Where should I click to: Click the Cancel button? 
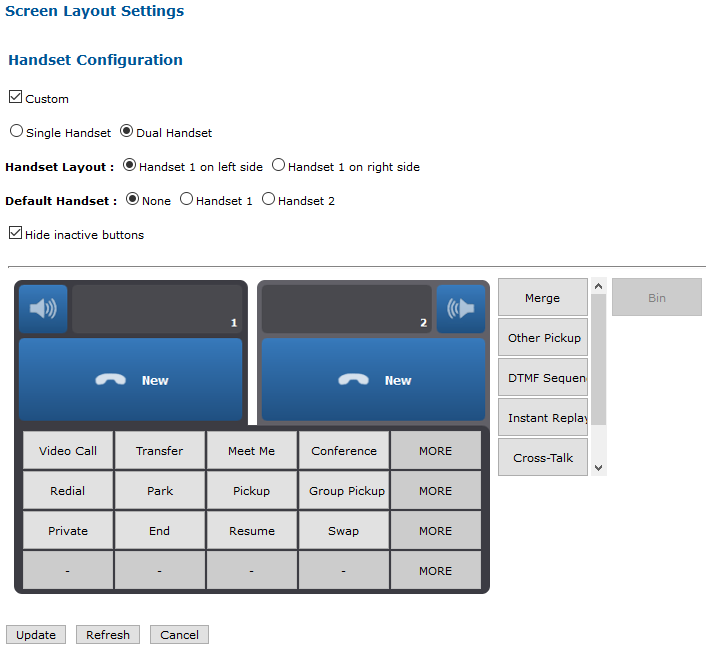[x=179, y=634]
